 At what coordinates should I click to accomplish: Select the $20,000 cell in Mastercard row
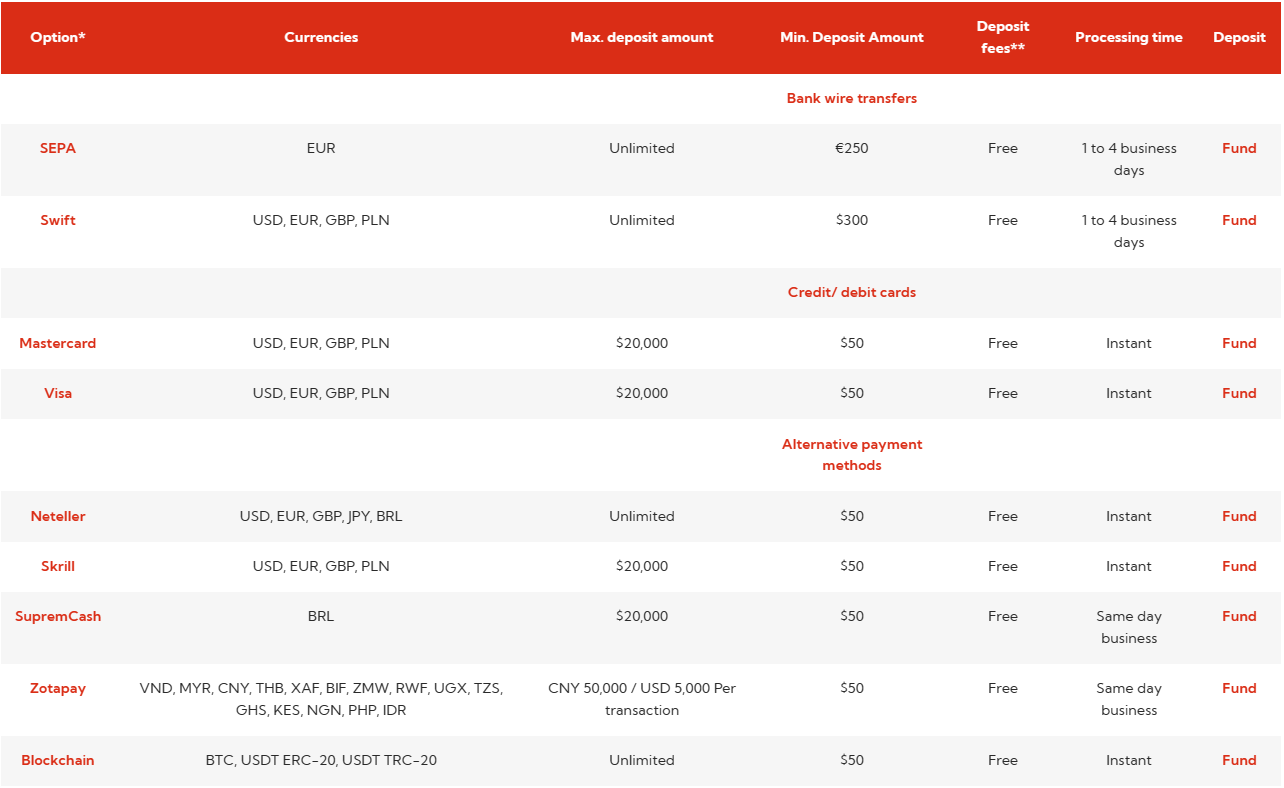pos(642,343)
